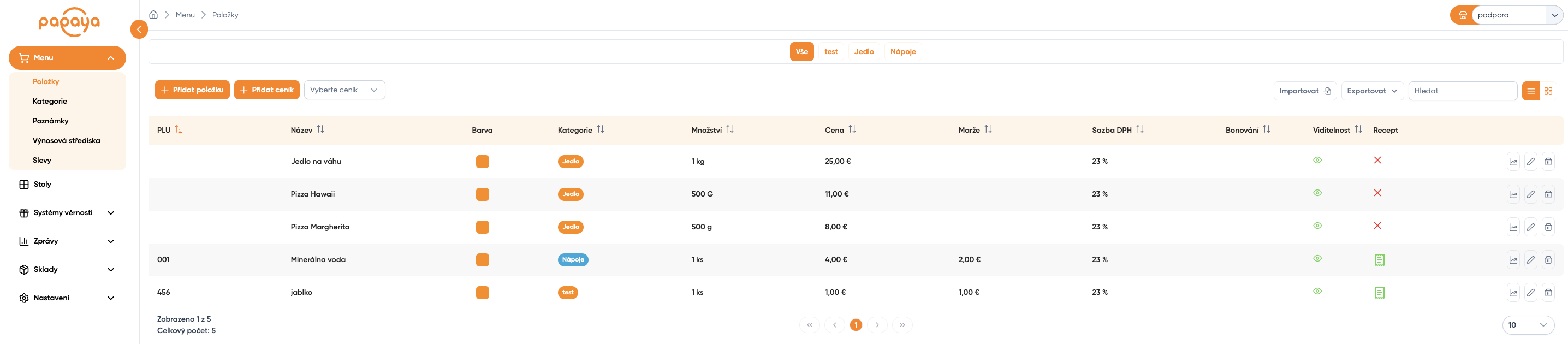
Task: Go to last page of results
Action: pos(902,325)
